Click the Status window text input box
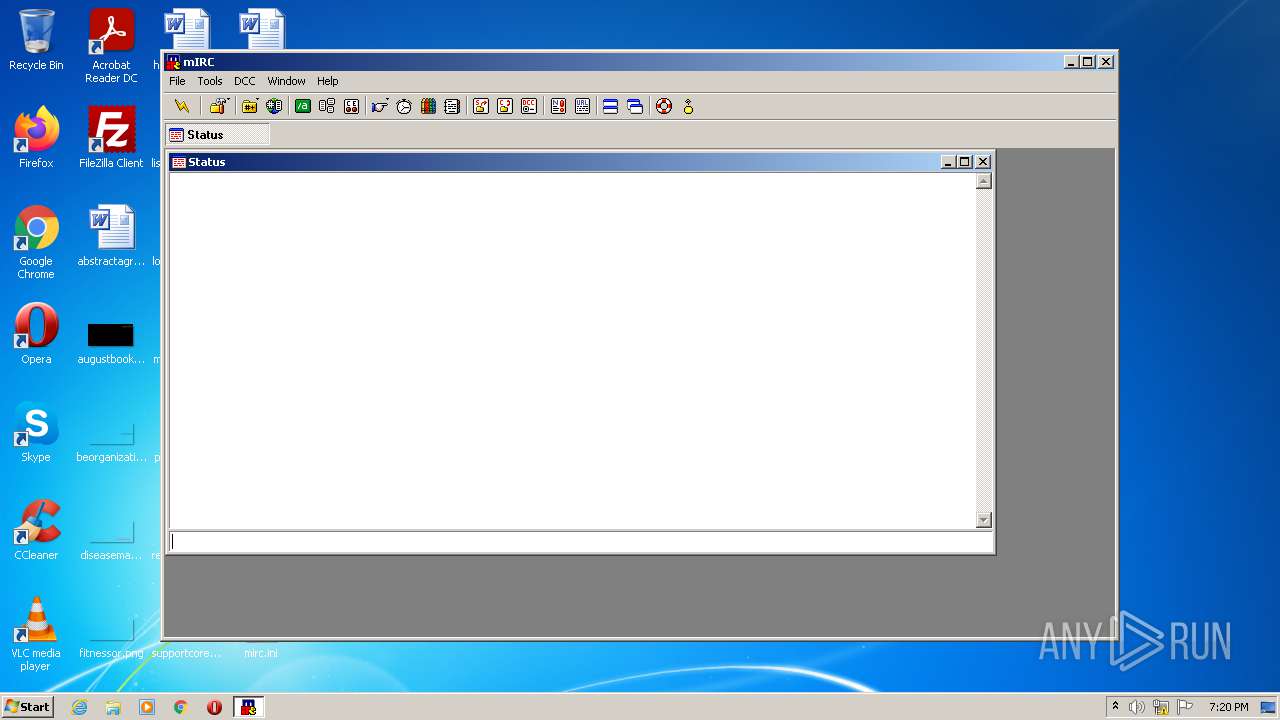Viewport: 1280px width, 720px height. [x=581, y=541]
